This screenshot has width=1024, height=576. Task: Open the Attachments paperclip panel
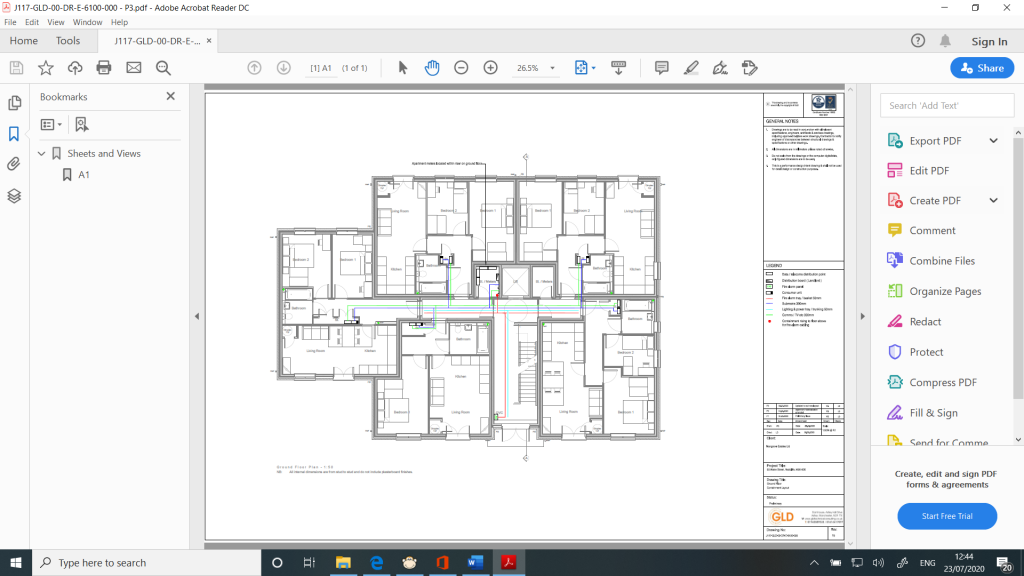[14, 164]
